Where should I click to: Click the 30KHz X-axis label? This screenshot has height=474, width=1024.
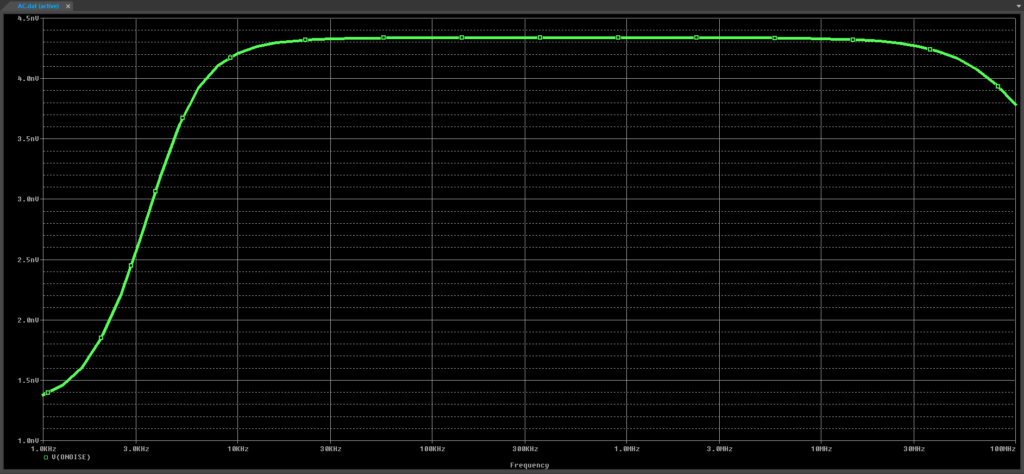[330, 449]
